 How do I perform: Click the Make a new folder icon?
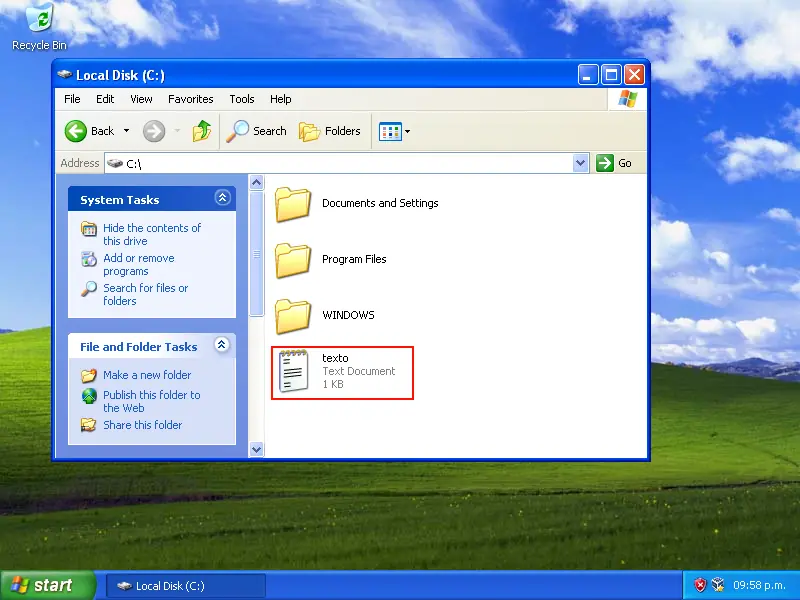pyautogui.click(x=89, y=376)
